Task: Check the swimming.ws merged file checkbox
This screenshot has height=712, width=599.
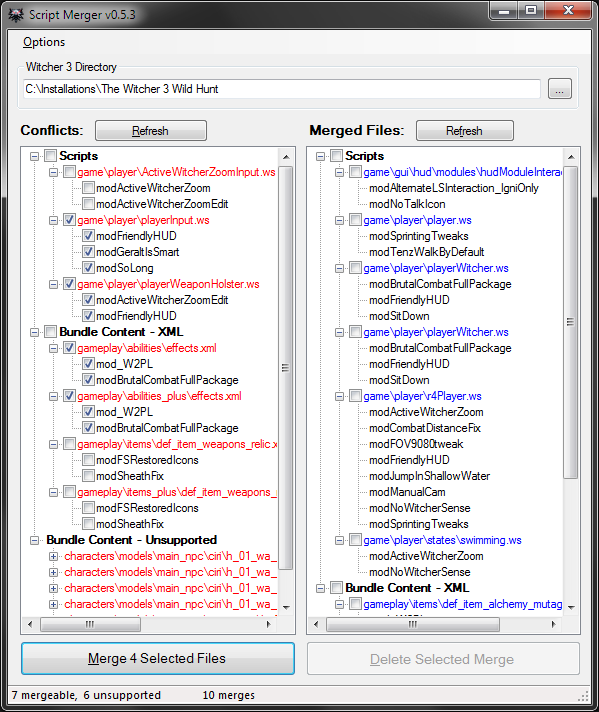Action: coord(356,540)
